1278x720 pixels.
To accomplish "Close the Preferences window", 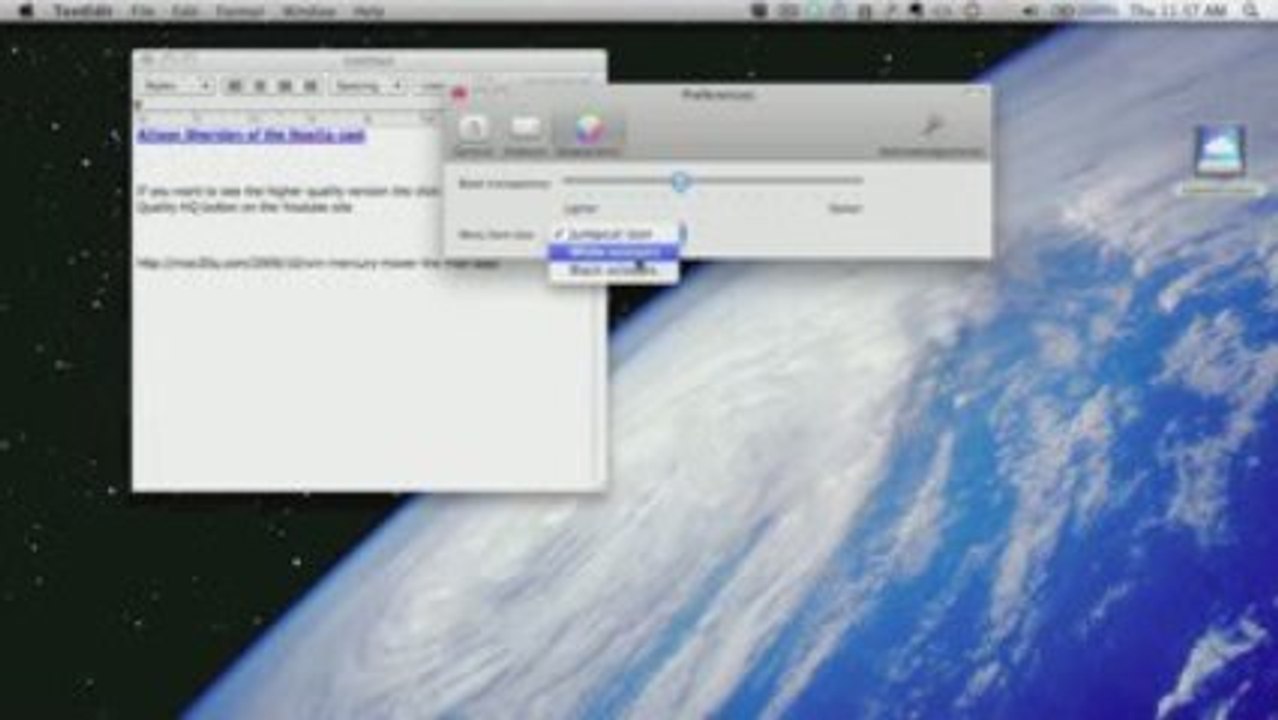I will click(x=459, y=94).
